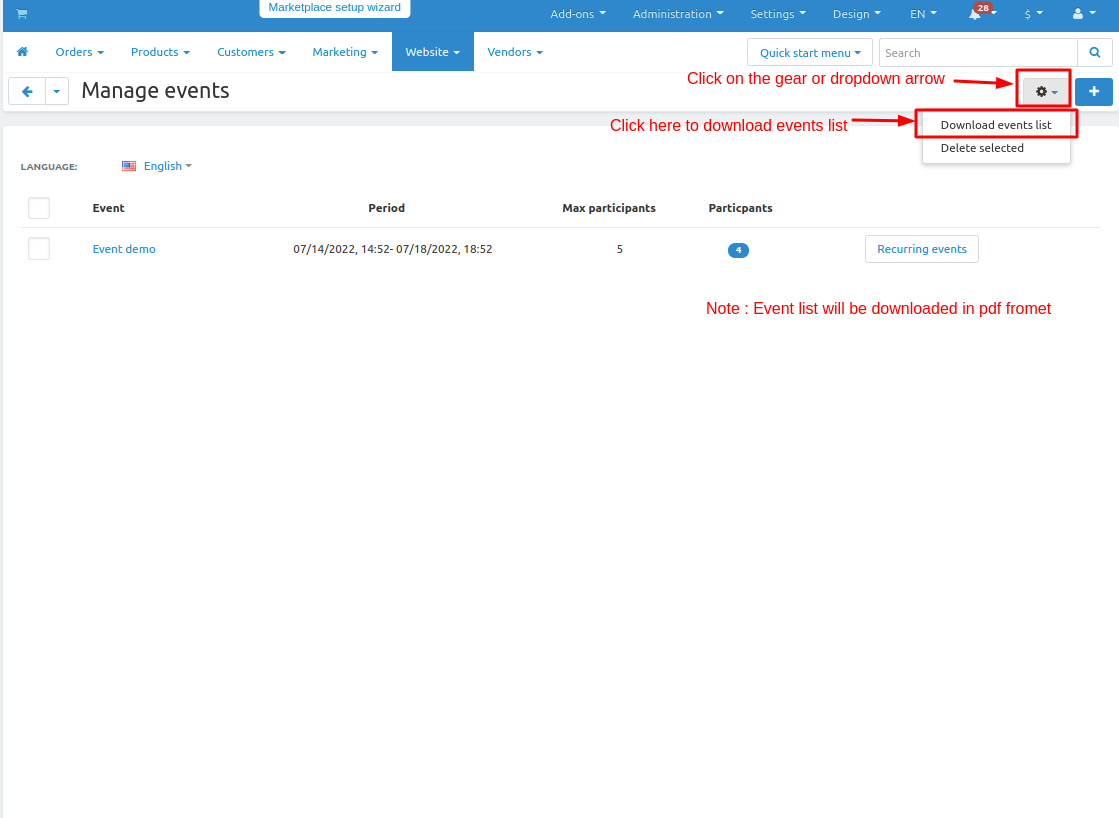The image size is (1119, 818).
Task: Go to the home dashboard icon
Action: coord(22,52)
